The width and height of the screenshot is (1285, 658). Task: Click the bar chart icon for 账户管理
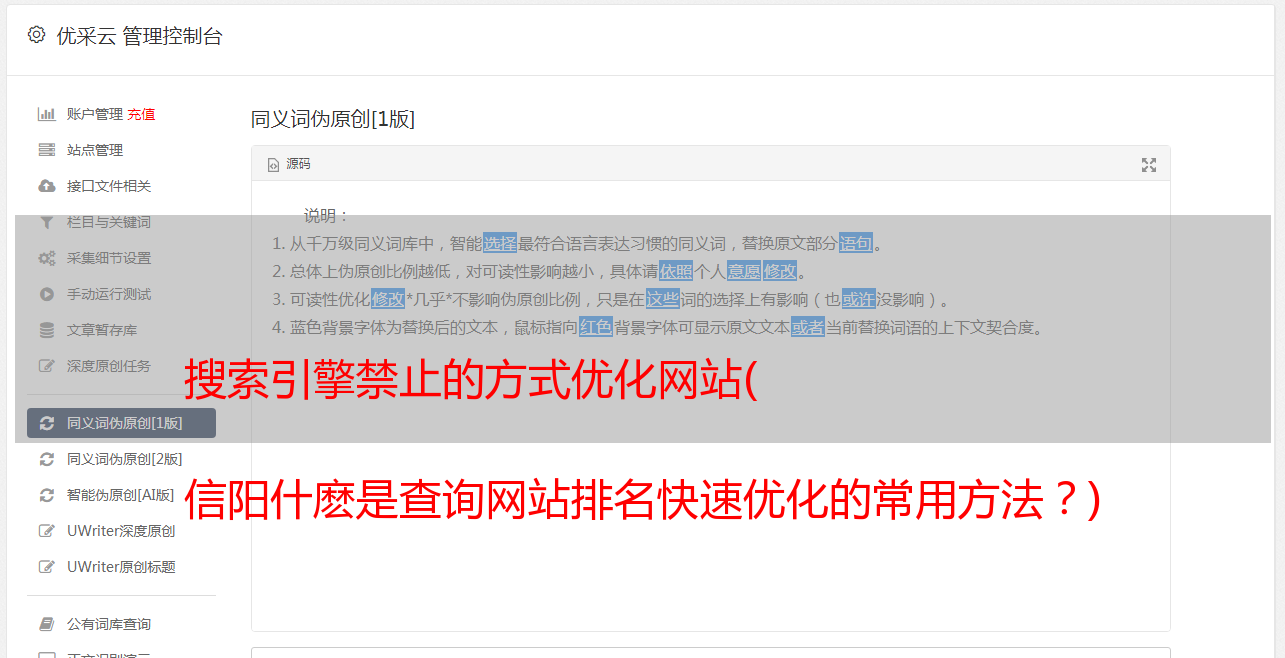pos(46,114)
